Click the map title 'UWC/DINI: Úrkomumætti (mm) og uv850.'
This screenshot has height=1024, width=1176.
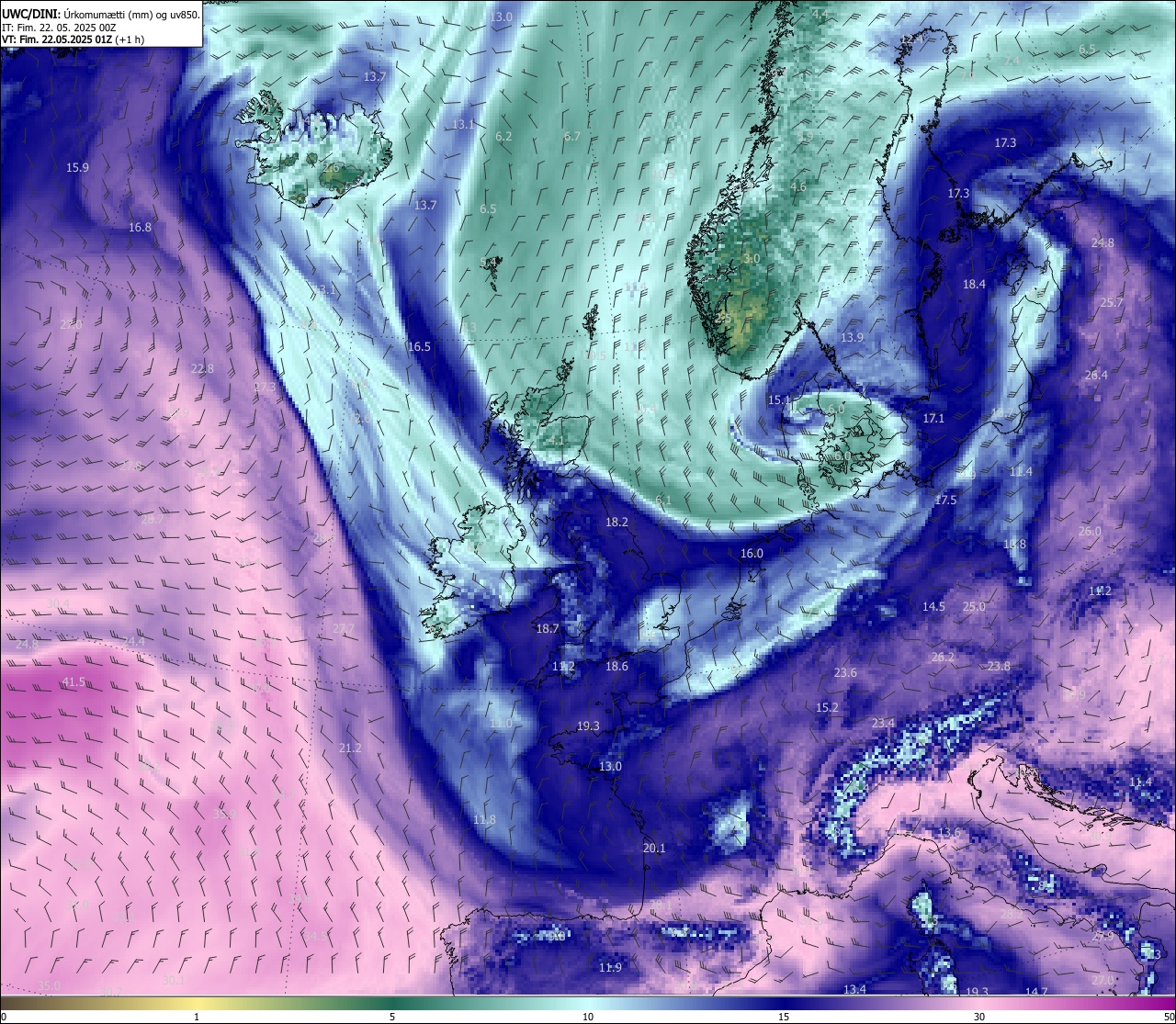[100, 14]
